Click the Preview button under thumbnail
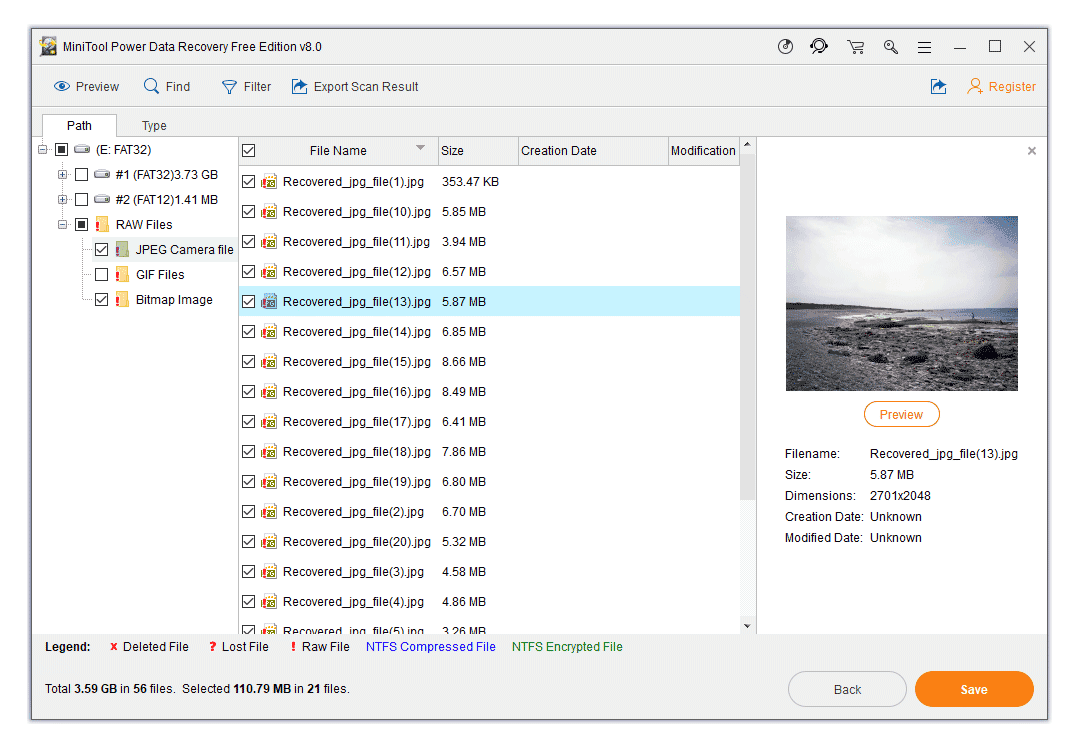This screenshot has width=1070, height=734. pos(901,414)
